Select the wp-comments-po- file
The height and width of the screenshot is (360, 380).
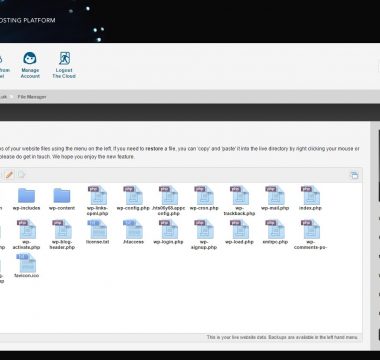tap(310, 235)
